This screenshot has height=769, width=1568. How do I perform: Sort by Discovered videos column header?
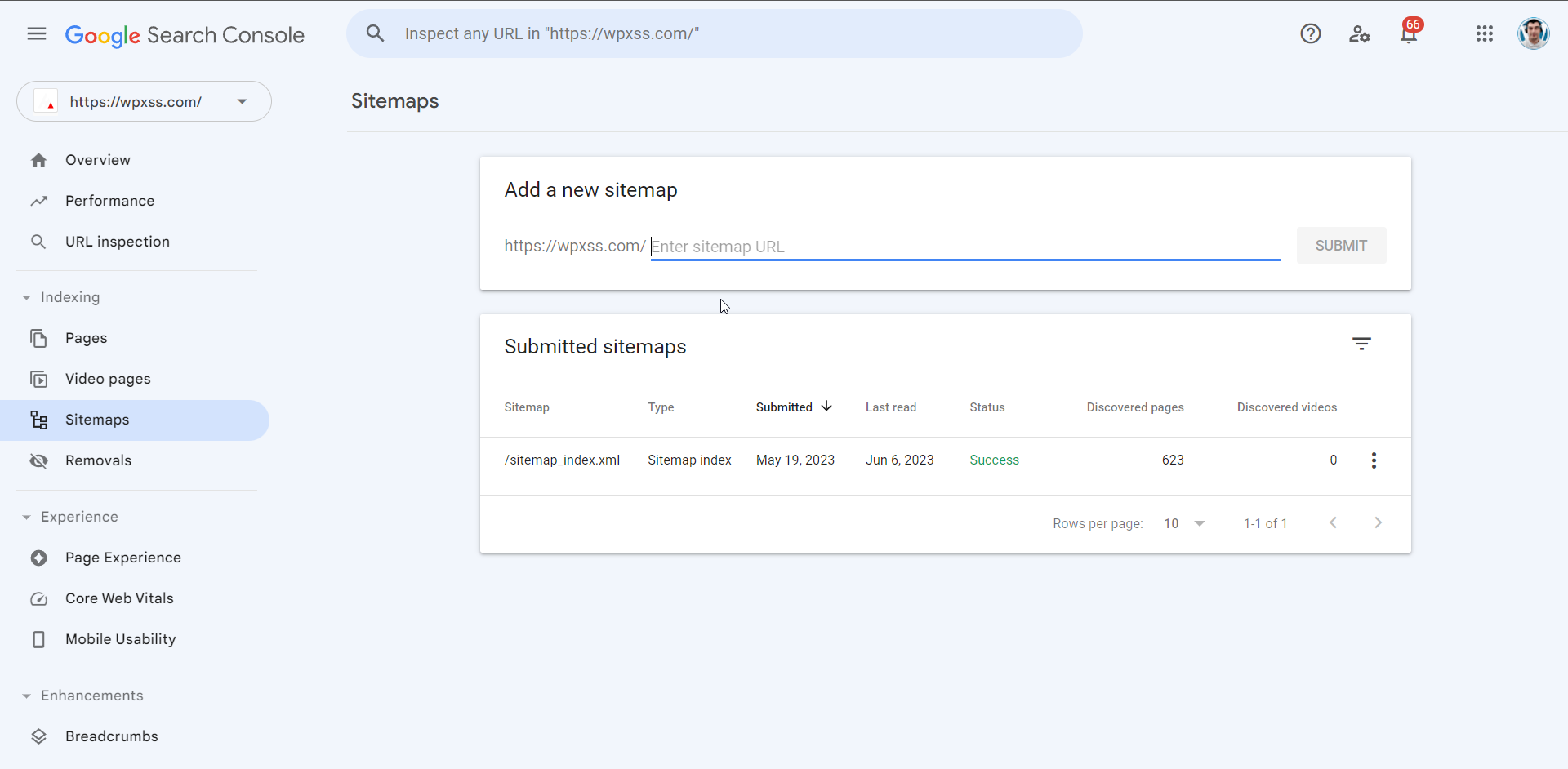coord(1287,407)
